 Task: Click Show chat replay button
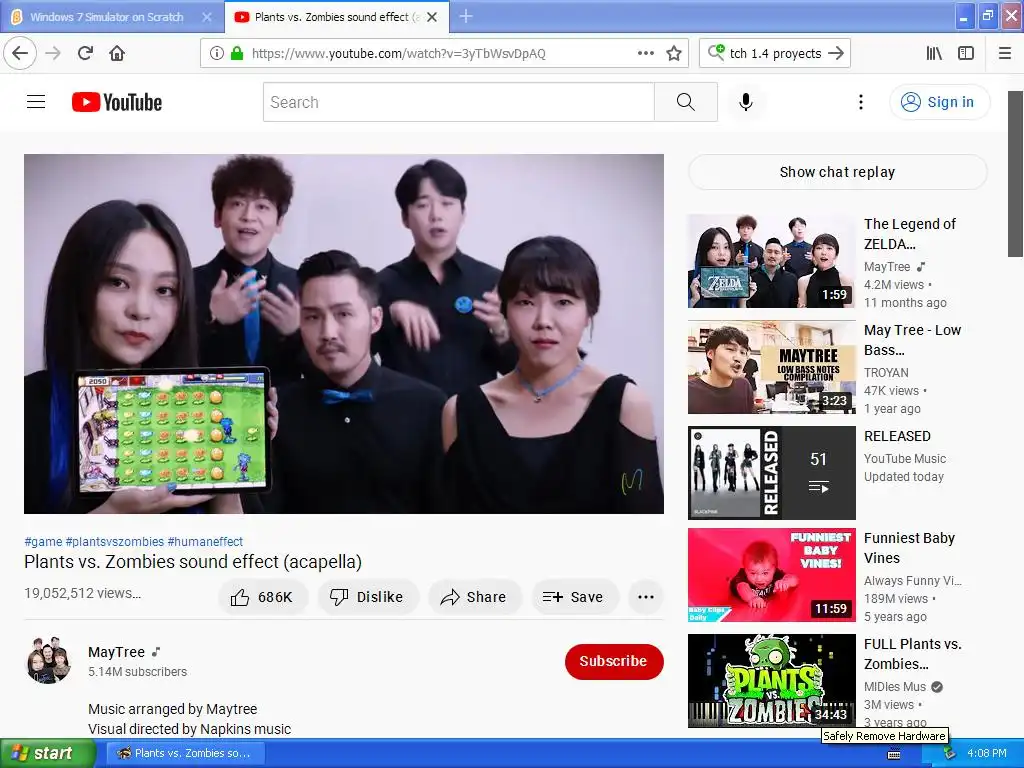pyautogui.click(x=837, y=172)
